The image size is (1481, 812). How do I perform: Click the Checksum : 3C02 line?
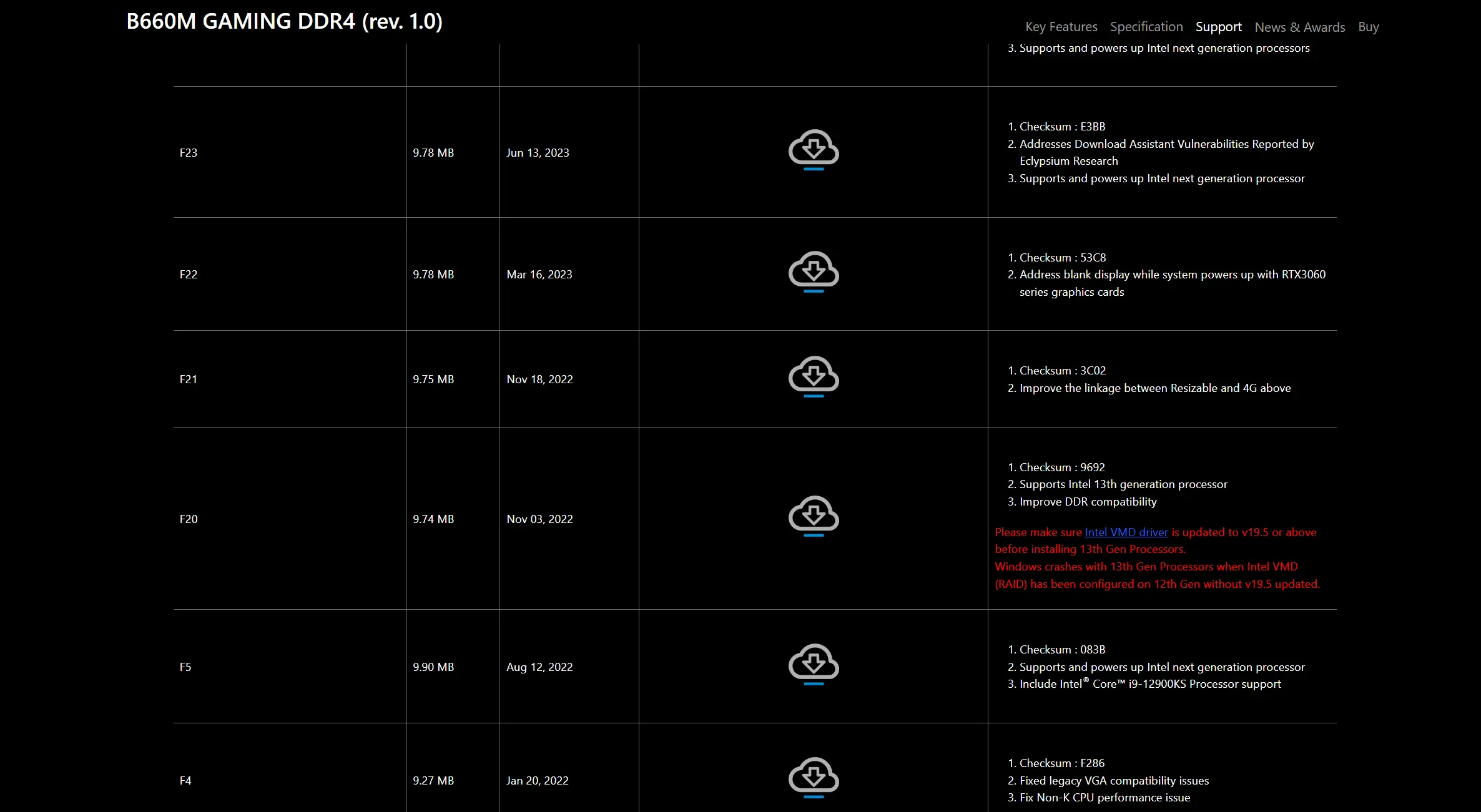pyautogui.click(x=1063, y=371)
